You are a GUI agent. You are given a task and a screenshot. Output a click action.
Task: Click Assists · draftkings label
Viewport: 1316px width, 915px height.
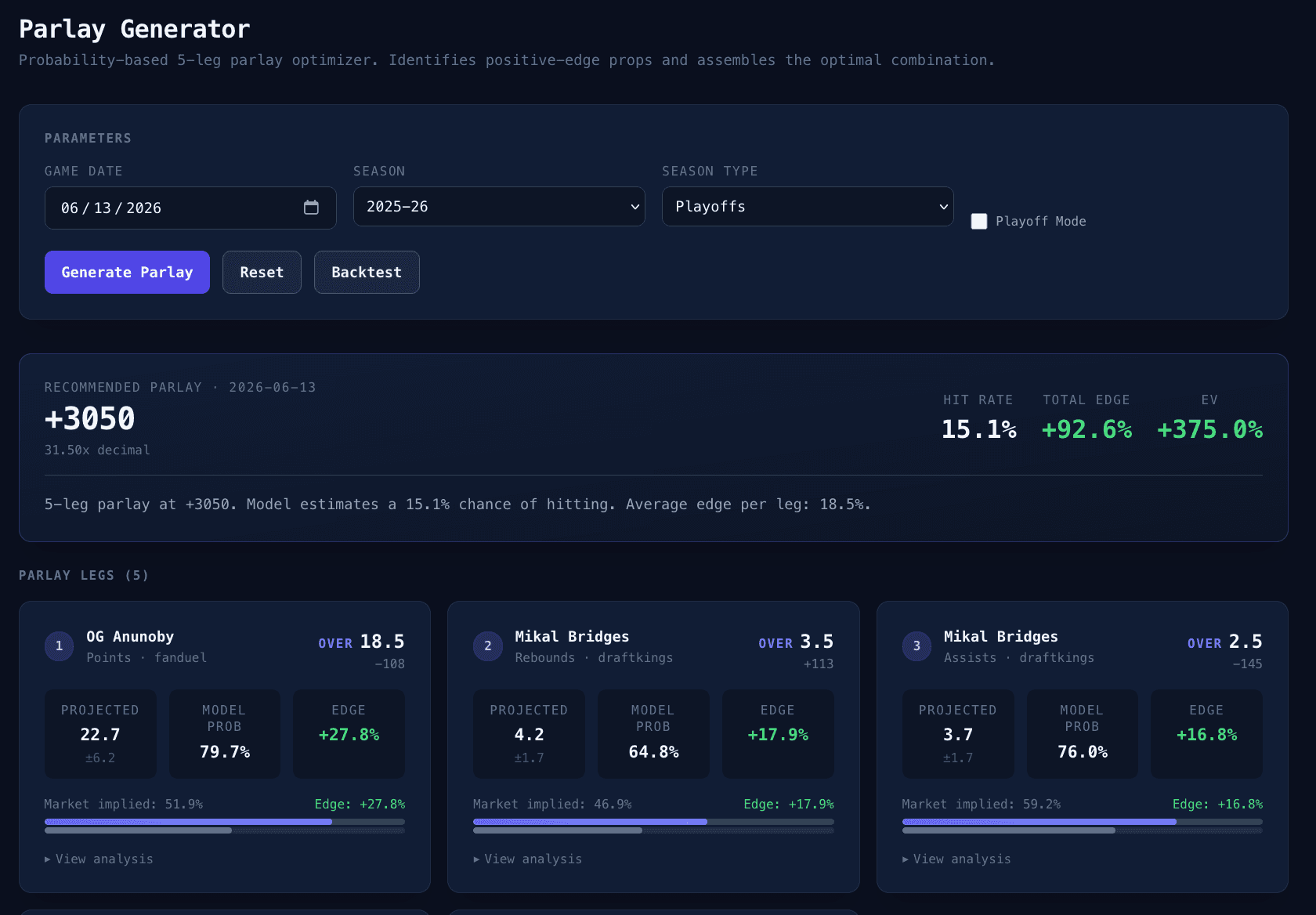[x=1019, y=658]
